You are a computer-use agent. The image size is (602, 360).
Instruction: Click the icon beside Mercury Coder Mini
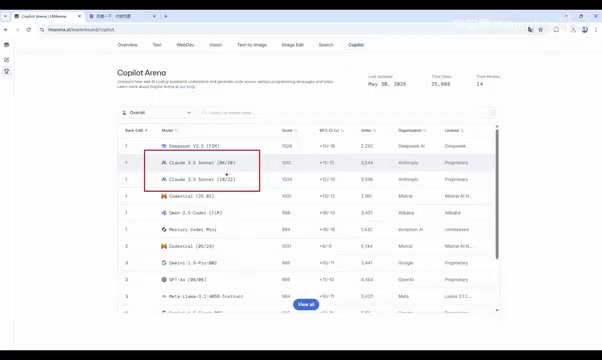(164, 230)
